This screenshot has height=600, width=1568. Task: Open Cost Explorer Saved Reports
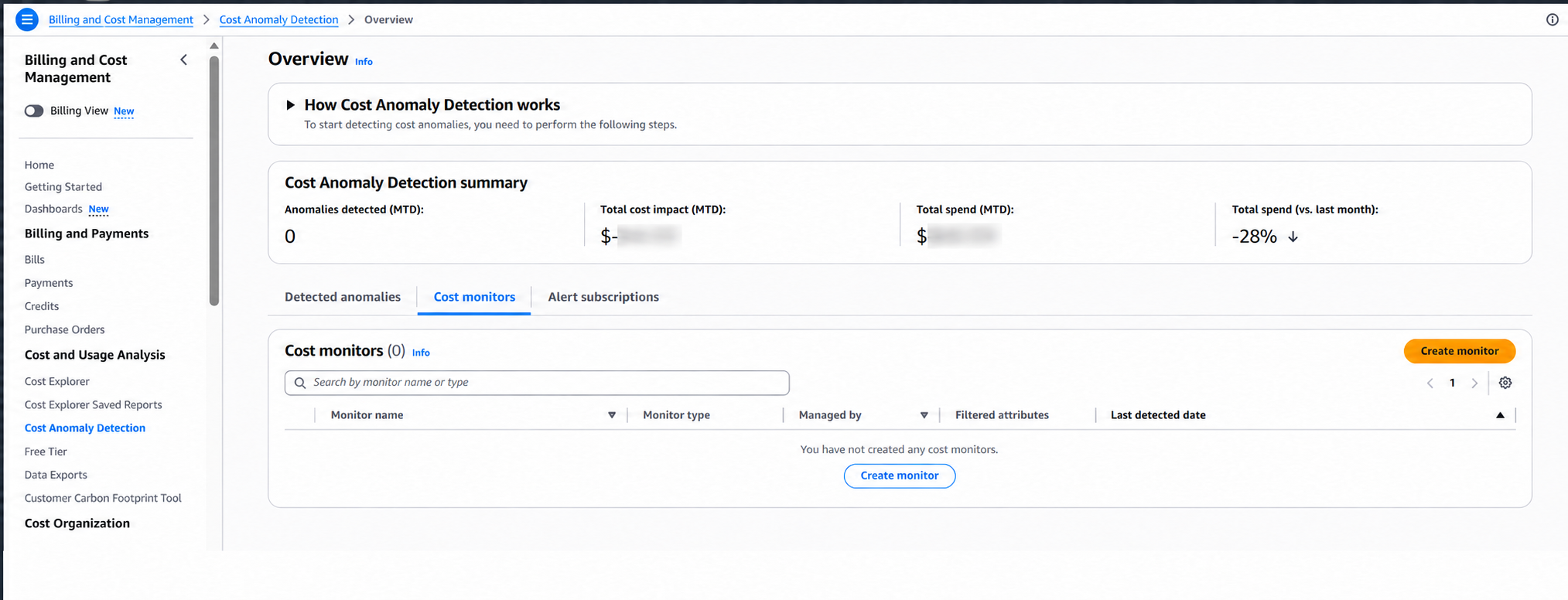tap(94, 404)
